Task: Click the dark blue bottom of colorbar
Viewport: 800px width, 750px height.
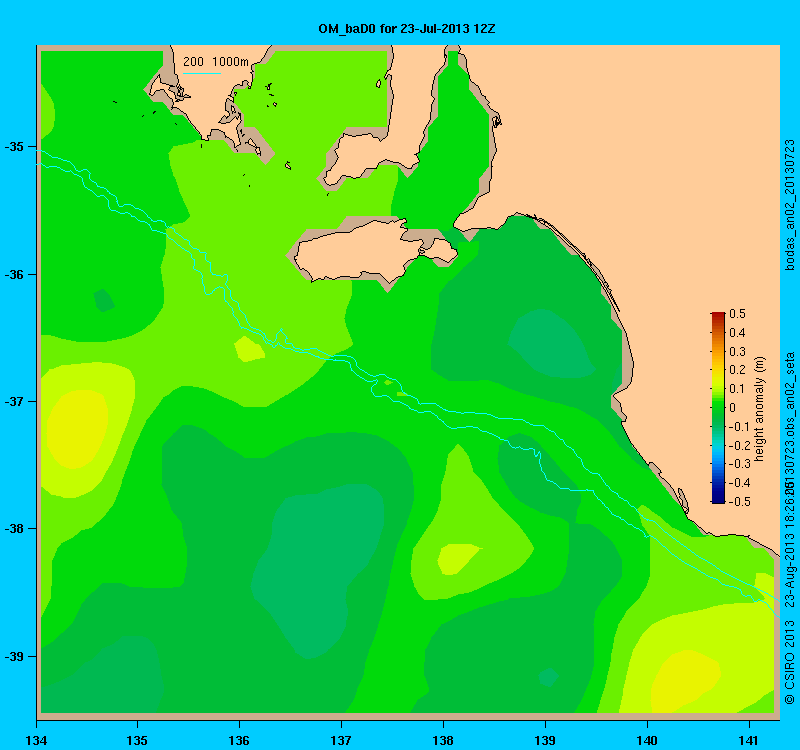Action: 718,498
